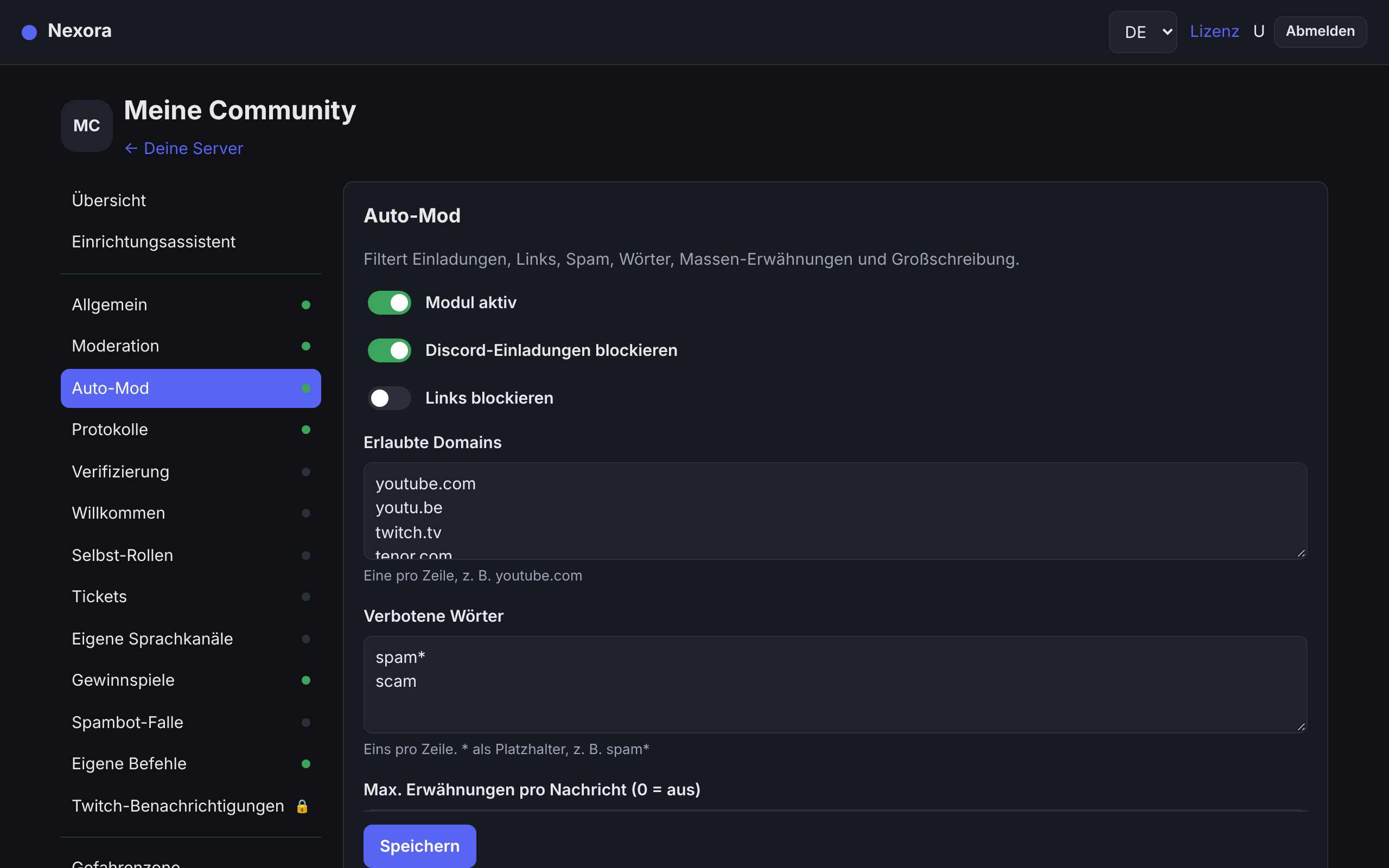Click the hint 'Eine pro Zeile, z. B. youtube.com'
Screen dimensions: 1389x868
coord(473,576)
